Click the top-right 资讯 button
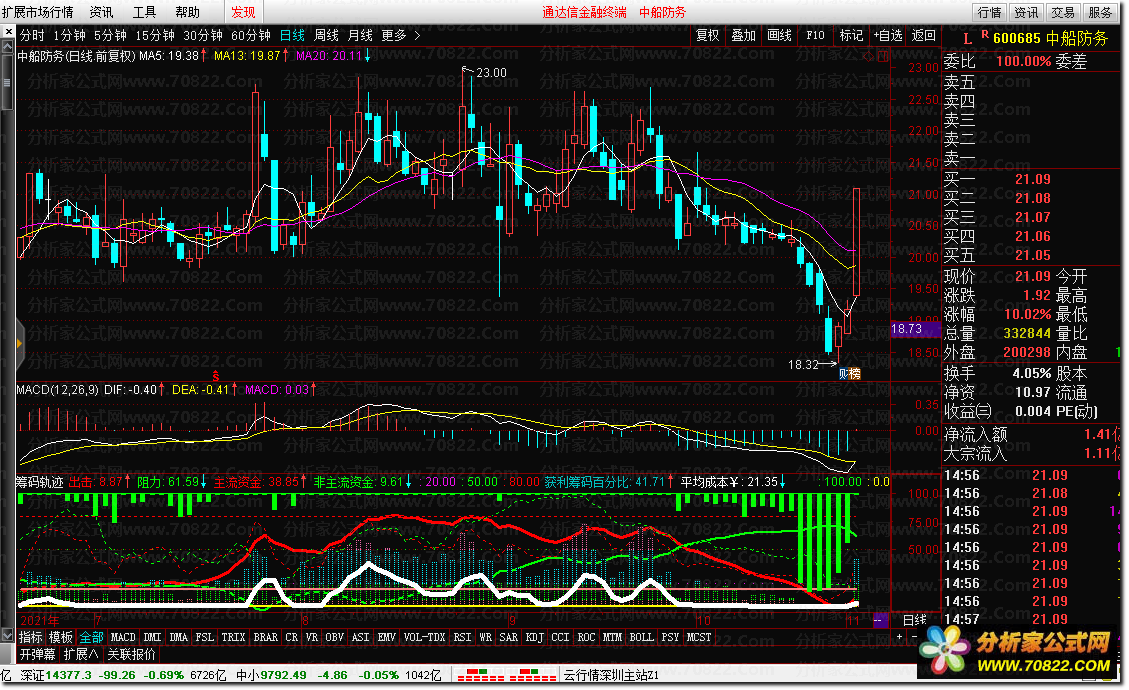The height and width of the screenshot is (690, 1129). (x=1026, y=12)
